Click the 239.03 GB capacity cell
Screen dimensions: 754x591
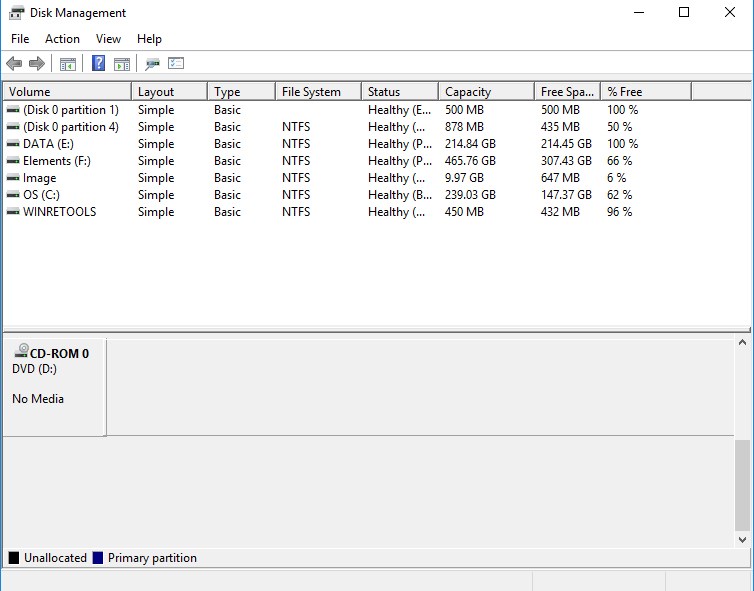(x=470, y=195)
